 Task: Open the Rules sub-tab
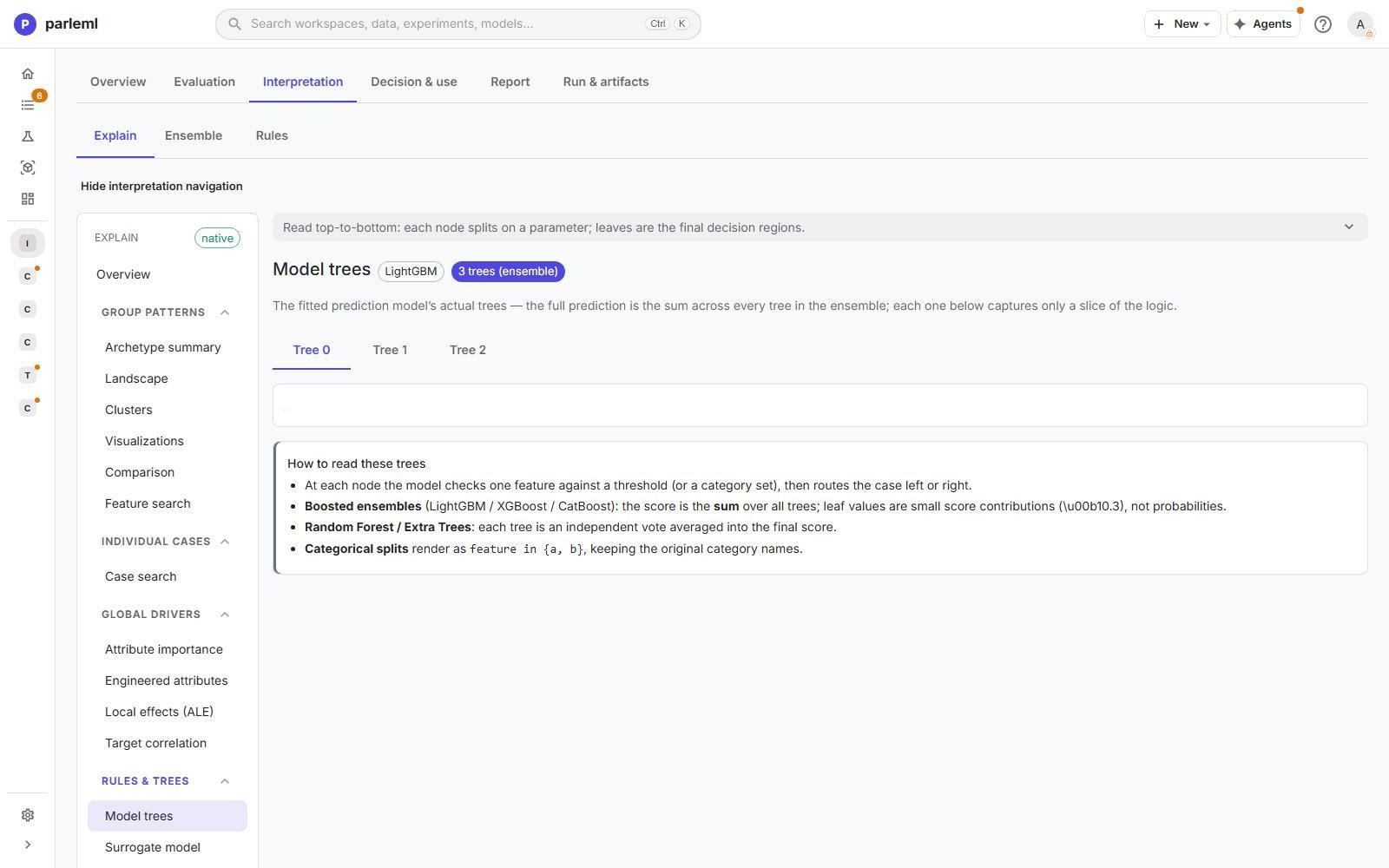point(272,135)
